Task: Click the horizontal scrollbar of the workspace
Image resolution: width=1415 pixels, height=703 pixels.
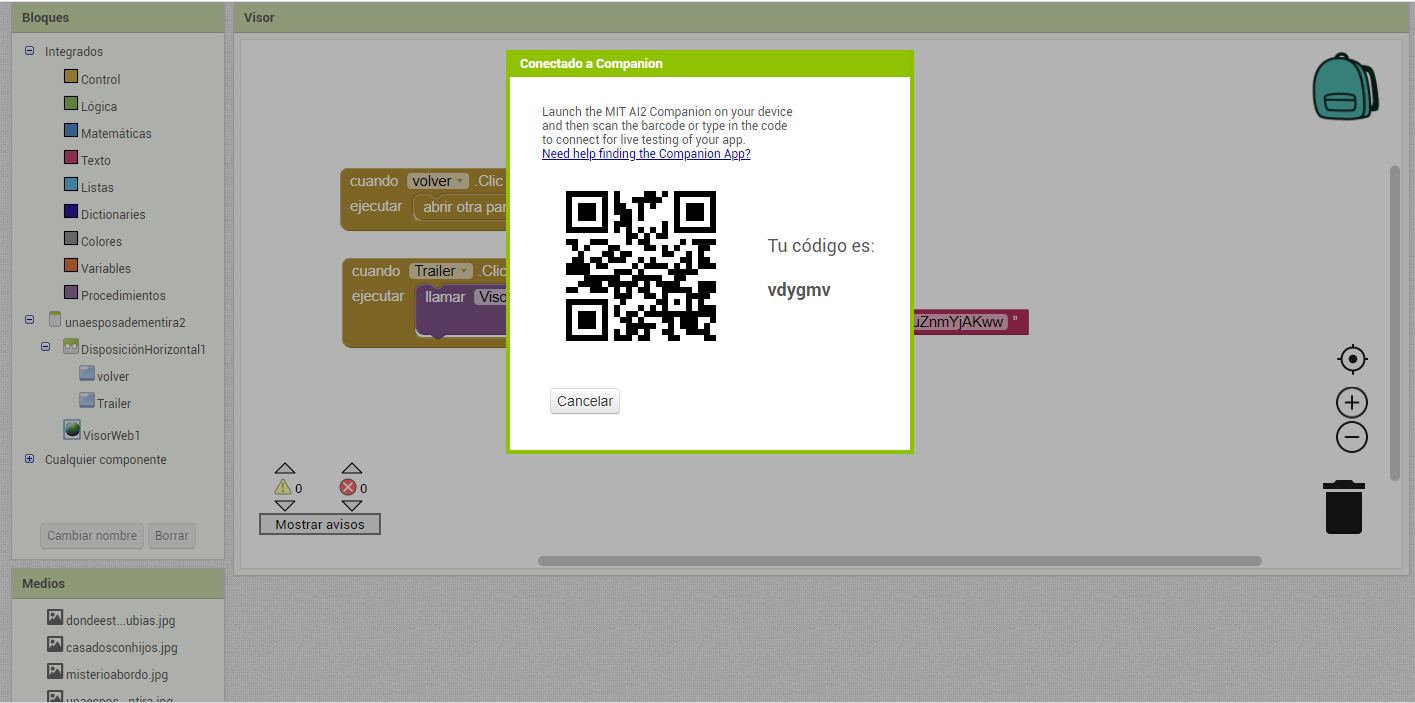Action: (900, 561)
